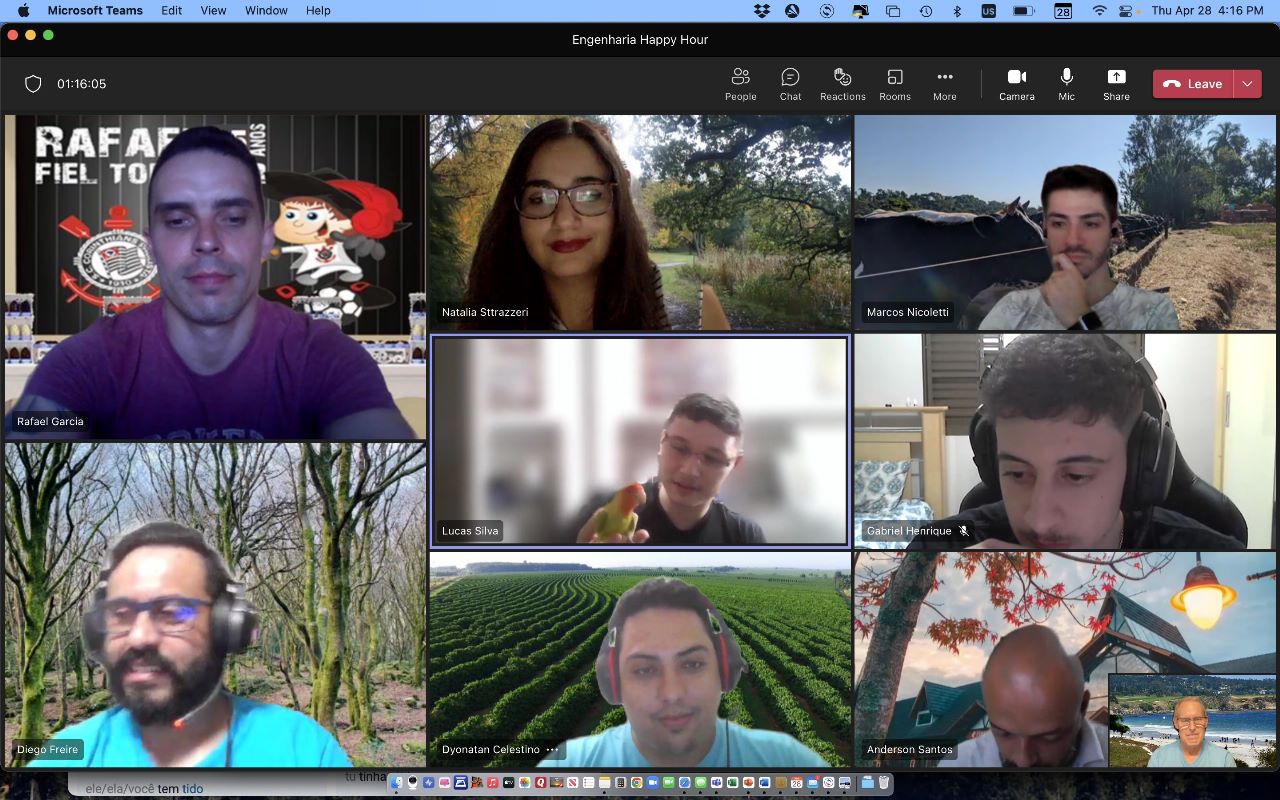
Task: Open the People participants panel
Action: click(x=740, y=84)
